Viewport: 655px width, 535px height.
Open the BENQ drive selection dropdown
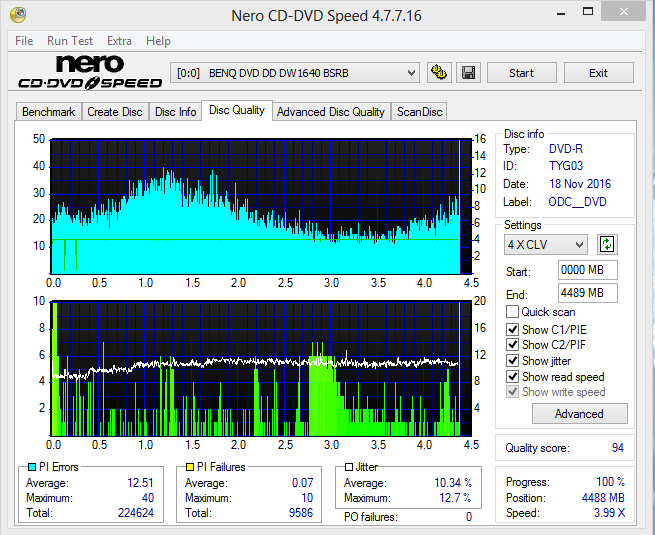pos(294,73)
